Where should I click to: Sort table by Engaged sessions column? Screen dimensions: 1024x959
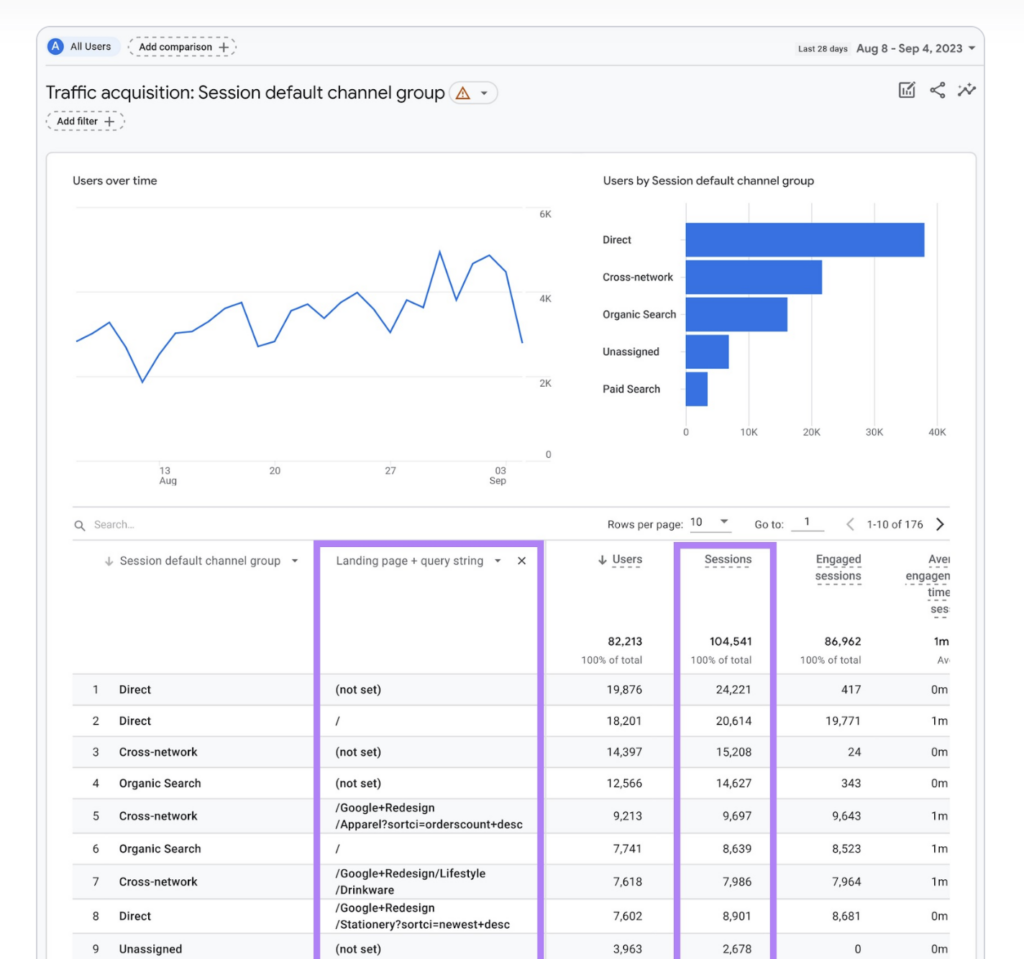[838, 568]
